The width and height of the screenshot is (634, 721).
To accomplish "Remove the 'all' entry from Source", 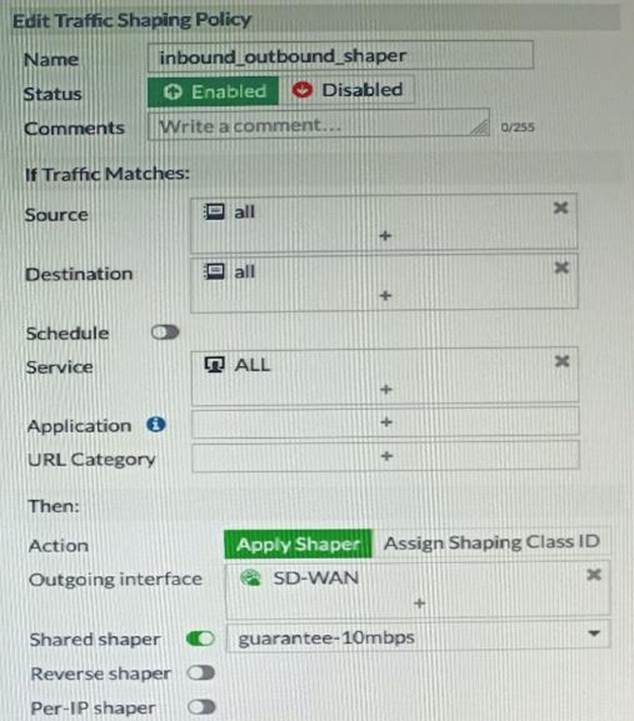I will pyautogui.click(x=561, y=208).
